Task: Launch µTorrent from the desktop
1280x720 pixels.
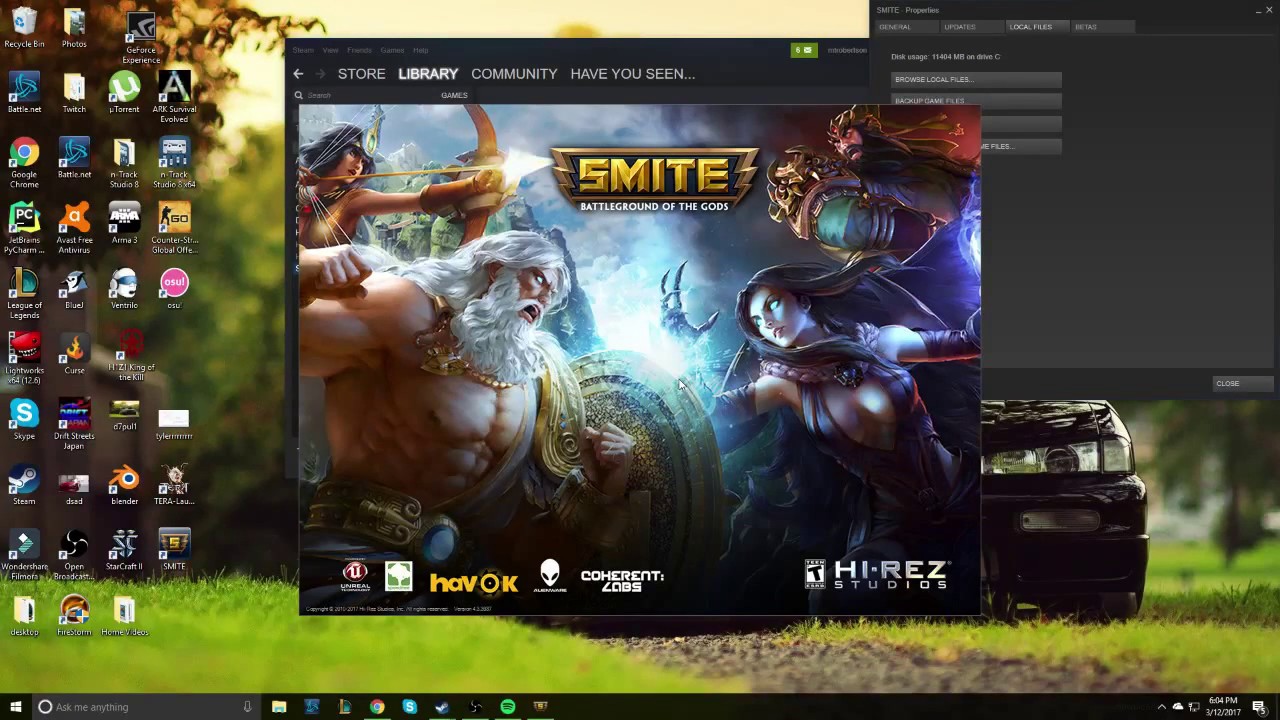Action: coord(124,93)
